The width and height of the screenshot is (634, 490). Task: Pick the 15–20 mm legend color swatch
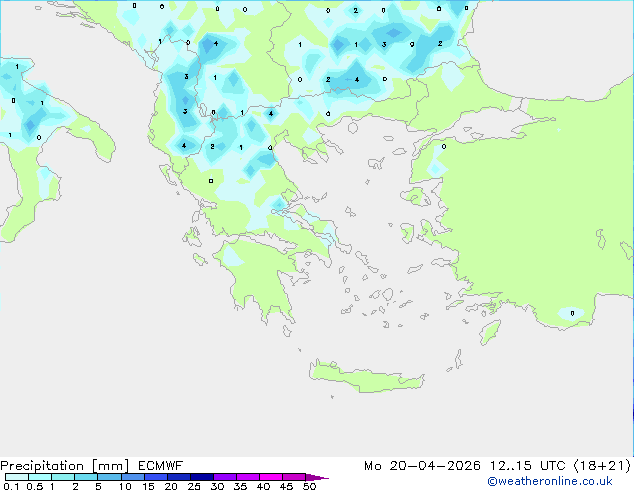pos(155,477)
